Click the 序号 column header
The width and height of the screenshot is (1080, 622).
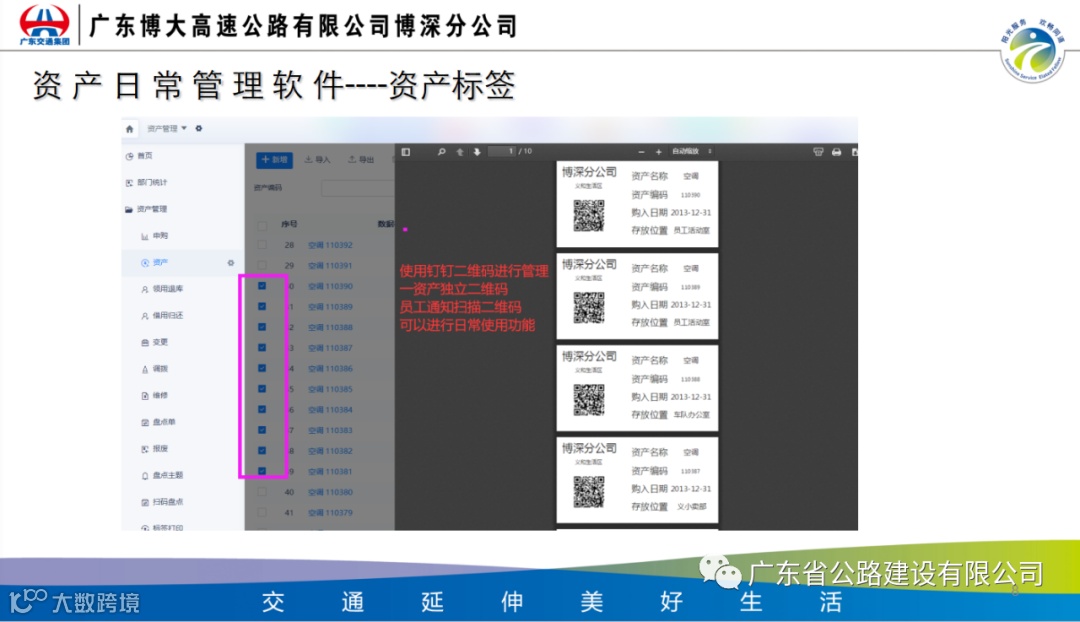[289, 225]
